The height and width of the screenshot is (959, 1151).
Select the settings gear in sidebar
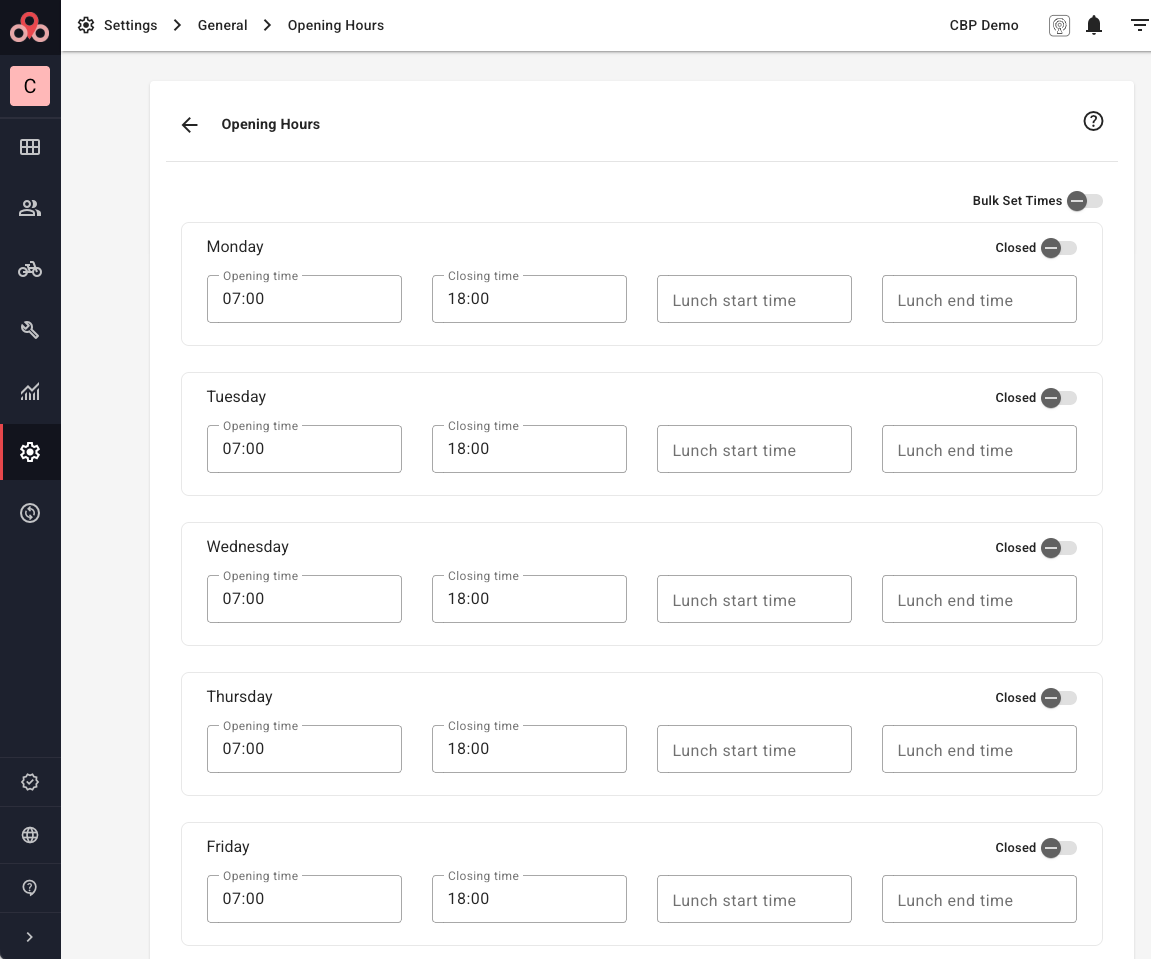pyautogui.click(x=30, y=452)
